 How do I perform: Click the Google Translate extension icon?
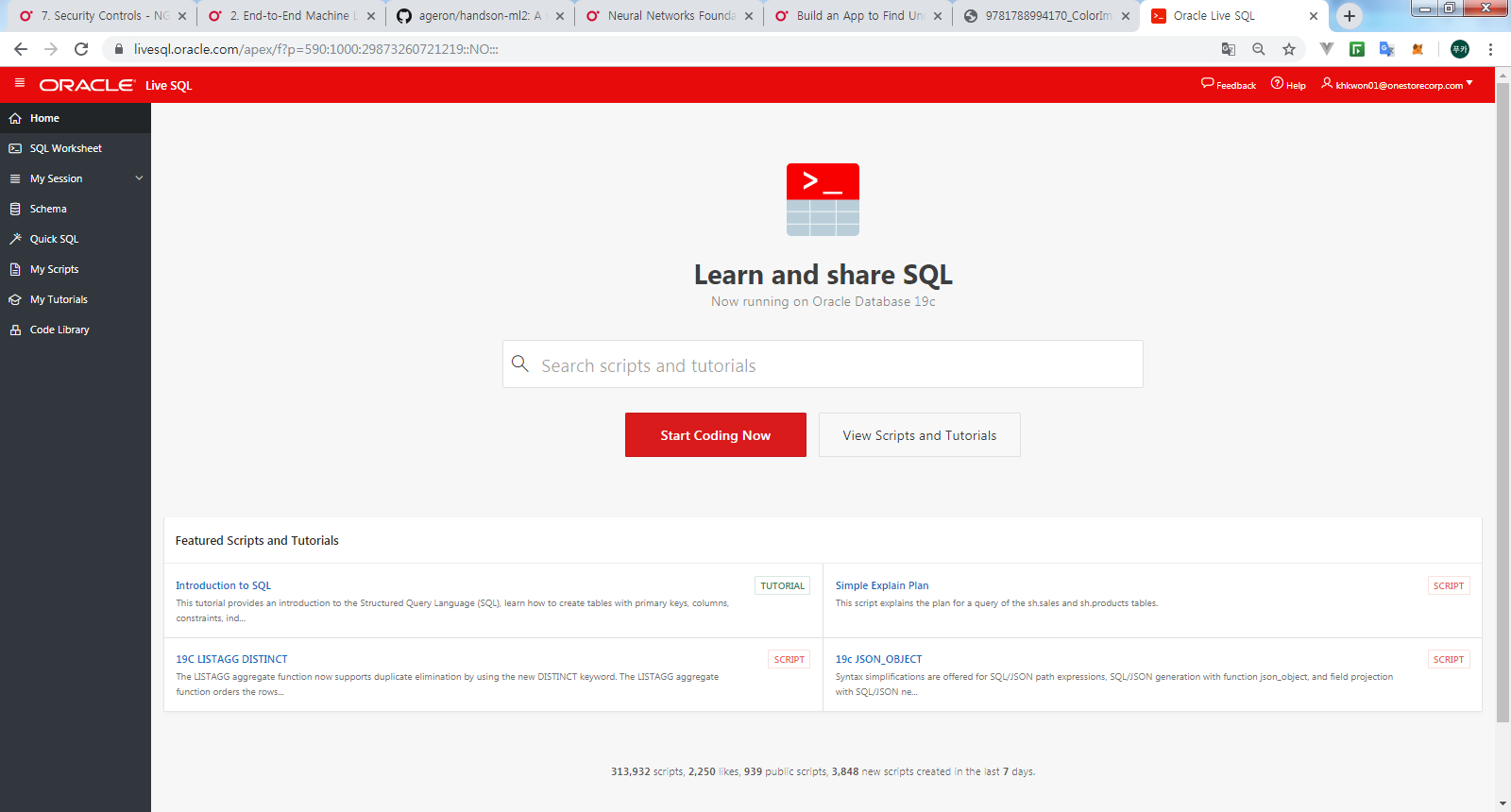point(1387,49)
